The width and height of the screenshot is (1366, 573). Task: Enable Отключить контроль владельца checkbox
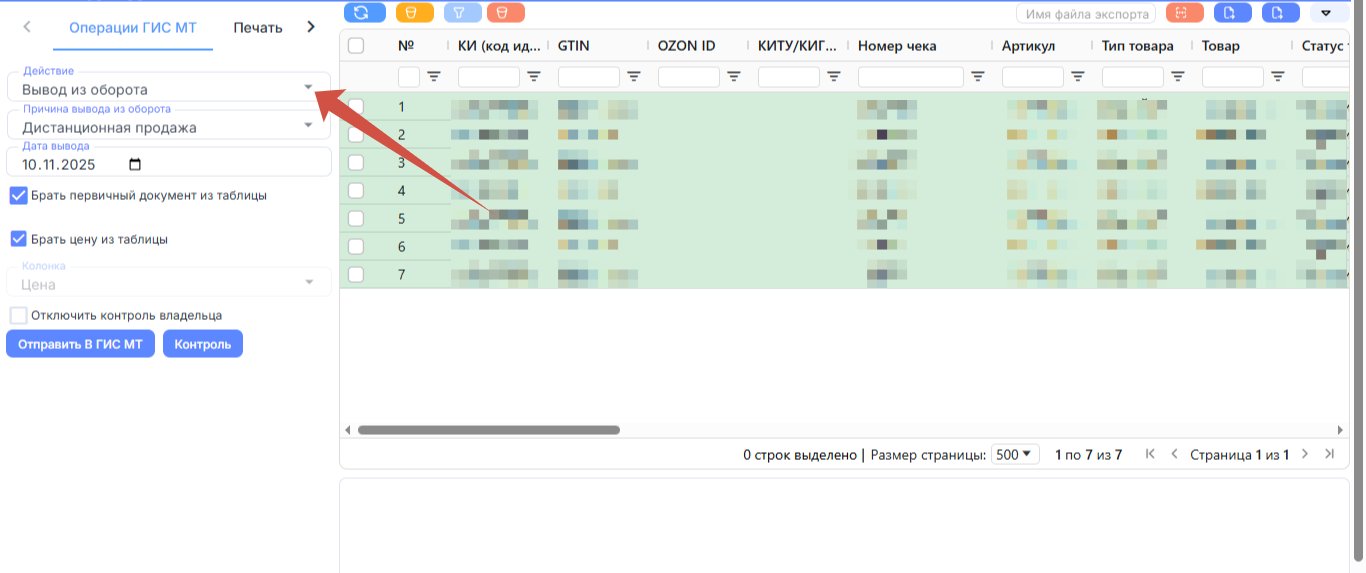pos(18,315)
